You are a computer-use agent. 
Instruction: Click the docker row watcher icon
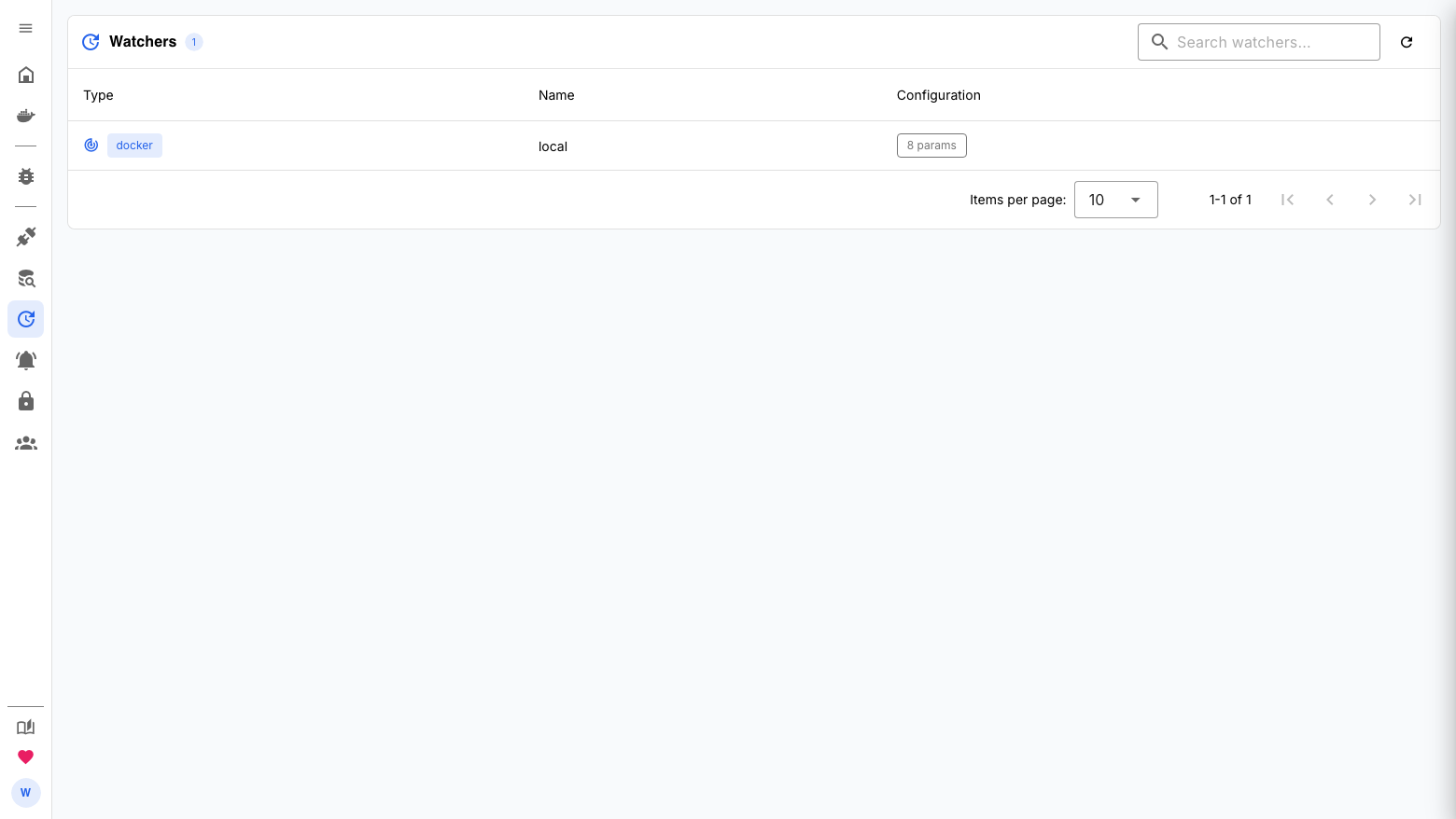[91, 146]
